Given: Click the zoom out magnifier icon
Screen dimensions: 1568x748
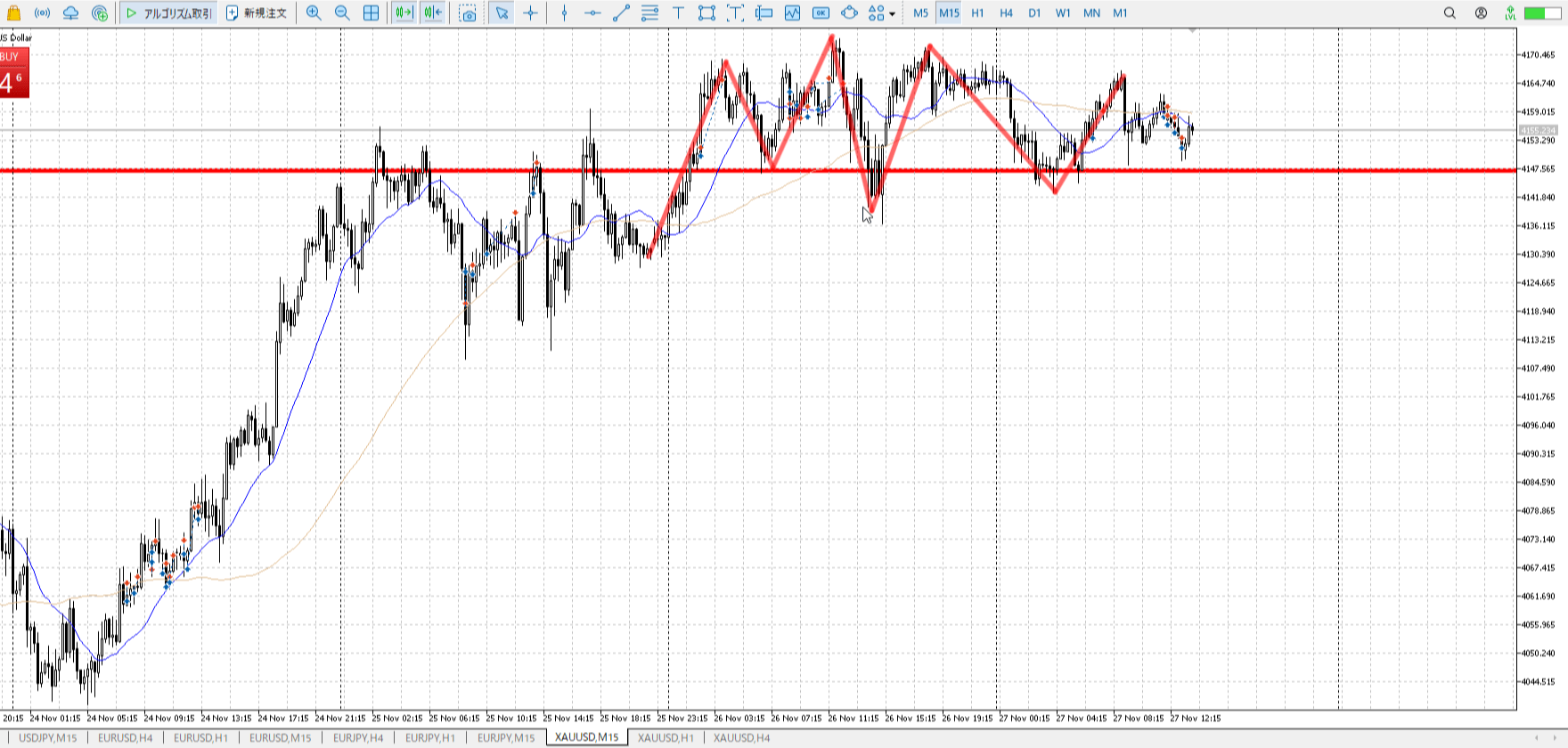Looking at the screenshot, I should [342, 13].
